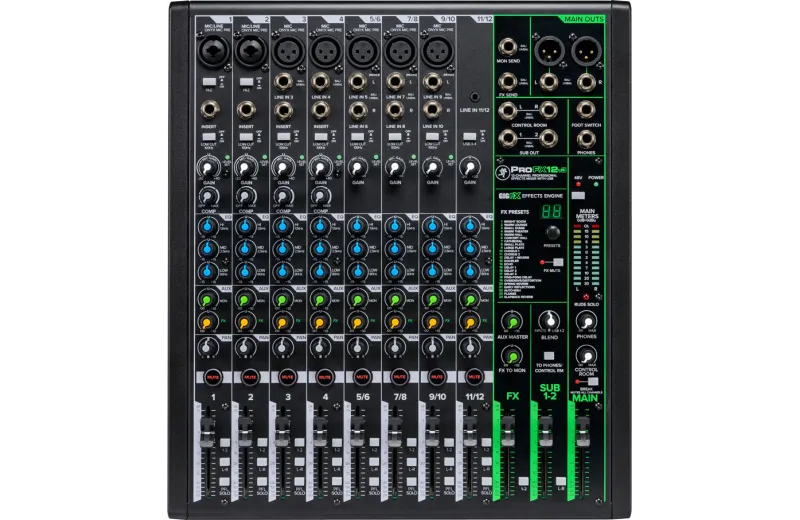Click the channel 9/10 volume fader
This screenshot has width=800, height=520.
[x=432, y=431]
